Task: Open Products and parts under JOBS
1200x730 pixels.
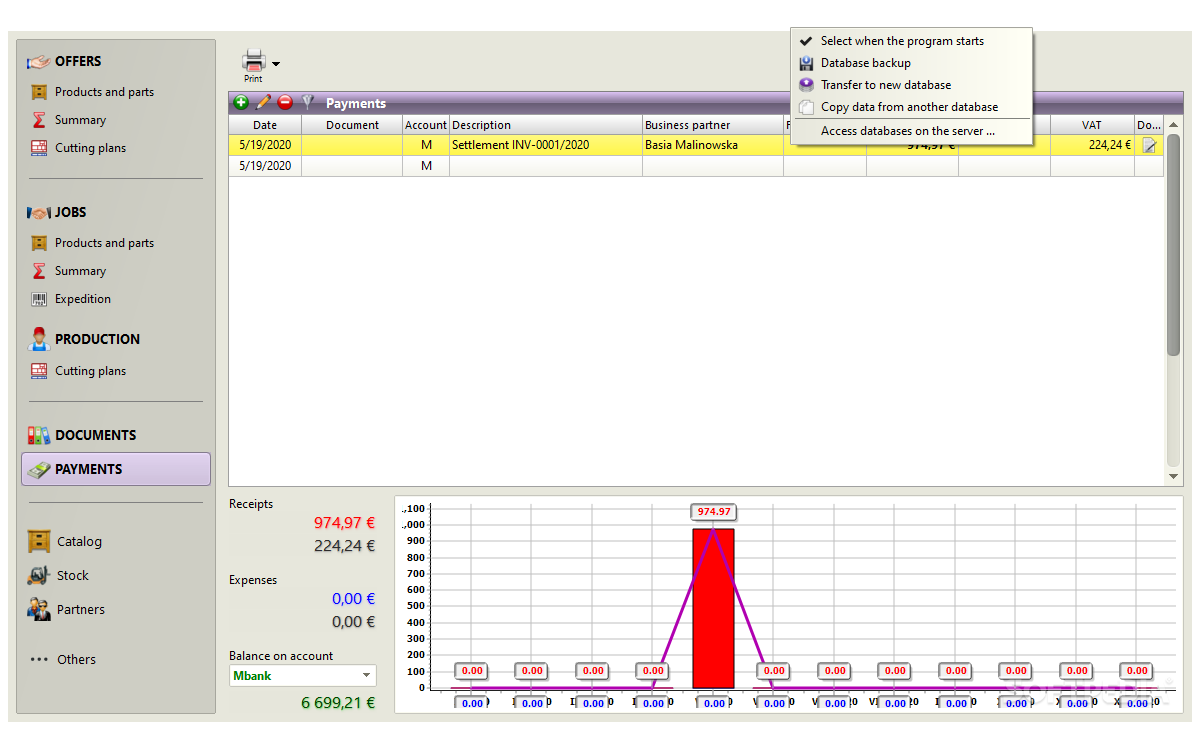Action: tap(104, 243)
